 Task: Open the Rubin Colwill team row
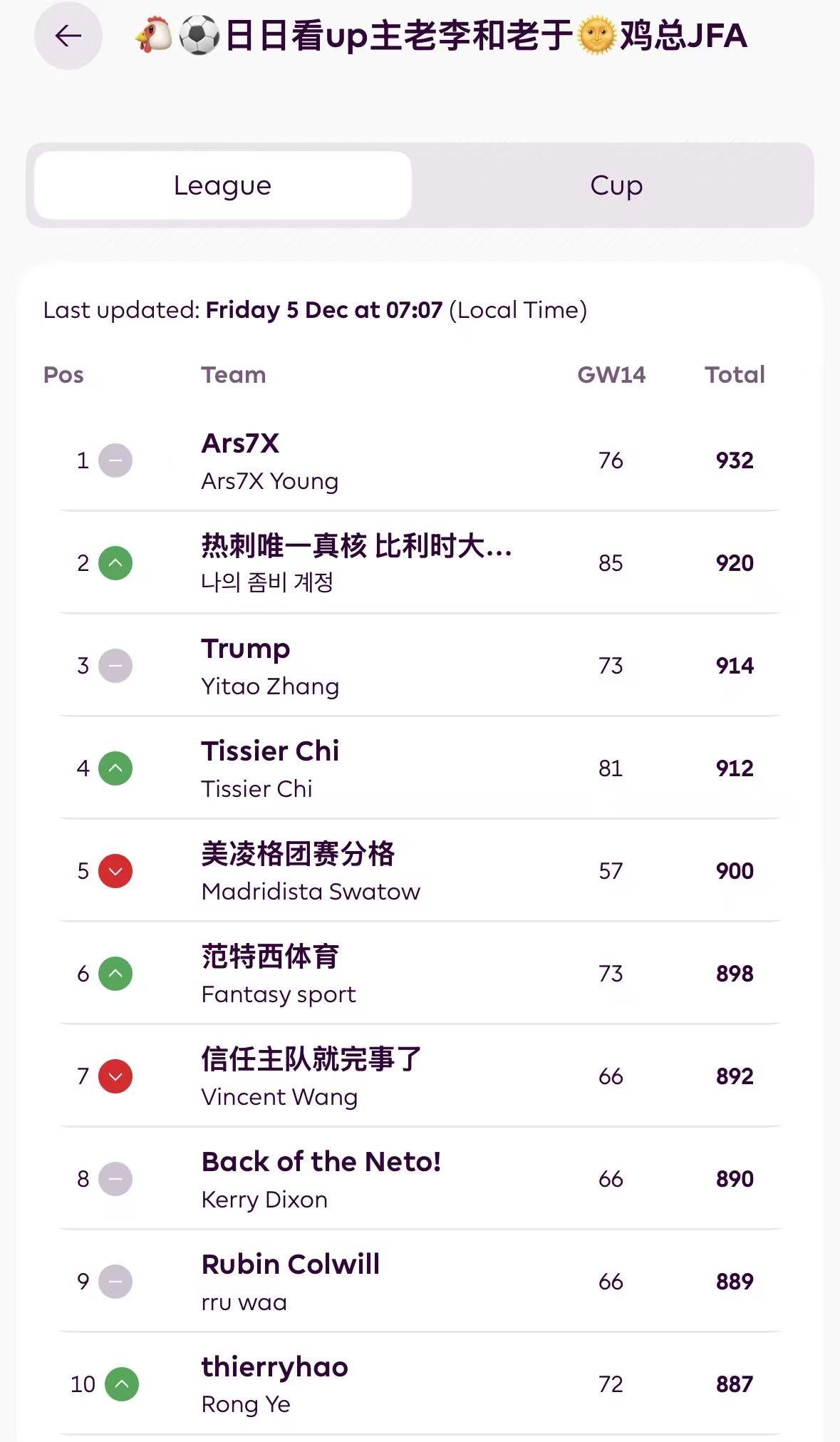(x=291, y=1265)
